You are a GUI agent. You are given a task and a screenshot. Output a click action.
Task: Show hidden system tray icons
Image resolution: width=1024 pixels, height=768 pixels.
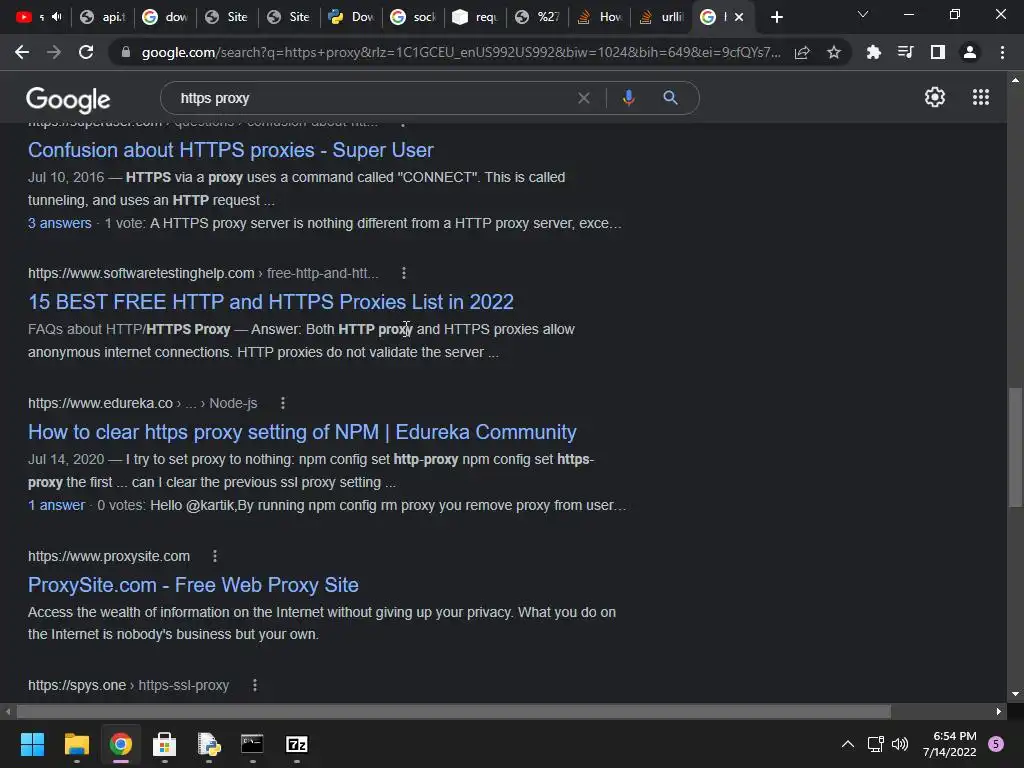[847, 744]
